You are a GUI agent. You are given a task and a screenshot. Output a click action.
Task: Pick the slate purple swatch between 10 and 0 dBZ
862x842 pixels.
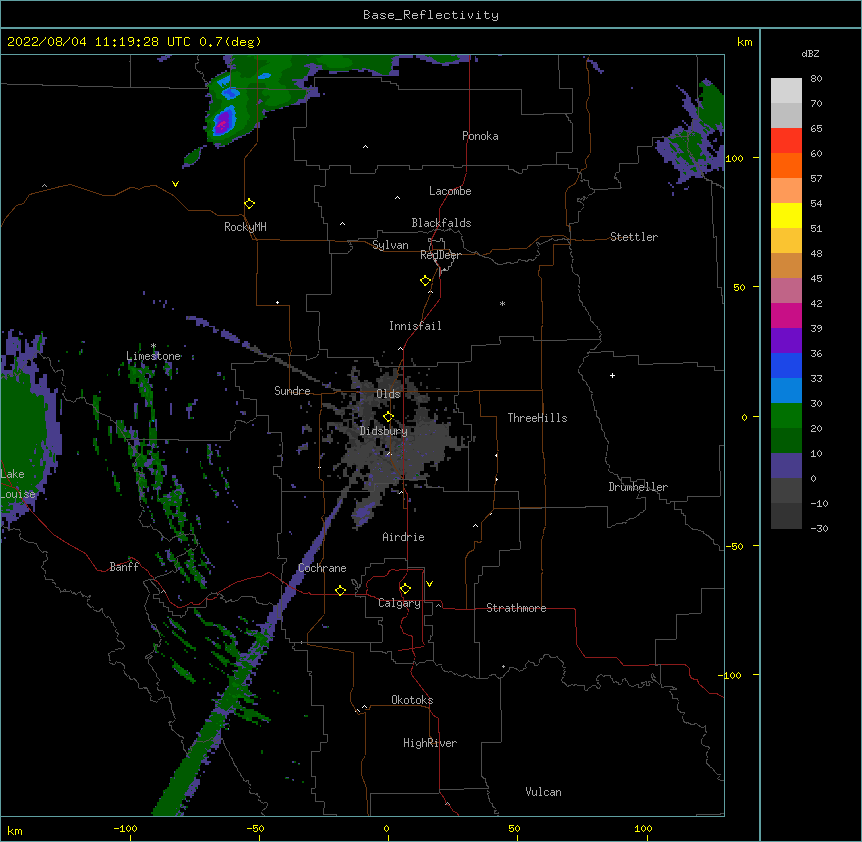pos(786,466)
